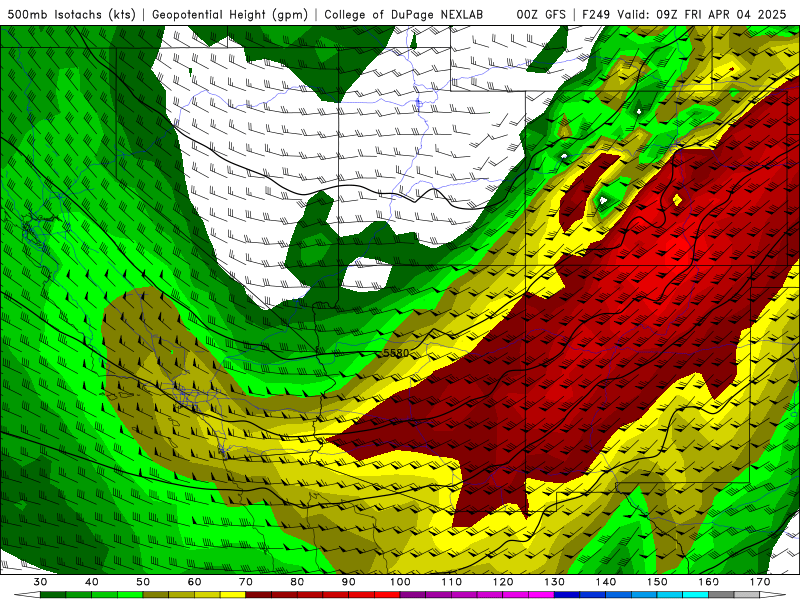800x600 pixels.
Task: Select the dark gray 160-165 kt legend swatch
Action: (x=721, y=595)
